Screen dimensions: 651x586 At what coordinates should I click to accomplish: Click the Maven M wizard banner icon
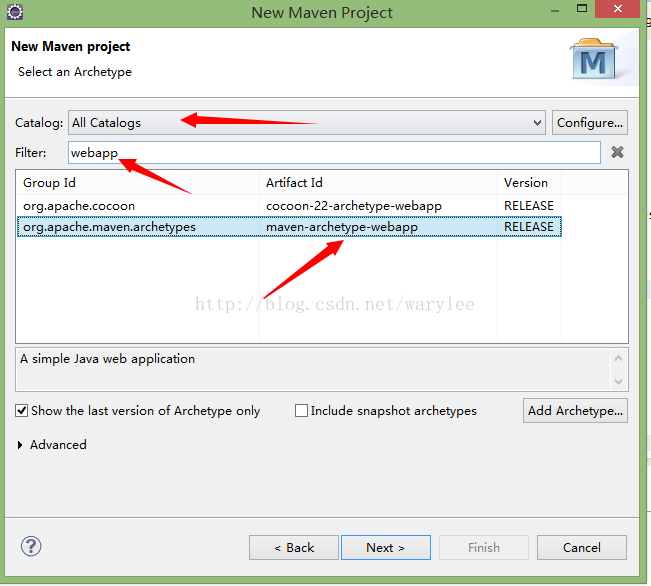[593, 59]
